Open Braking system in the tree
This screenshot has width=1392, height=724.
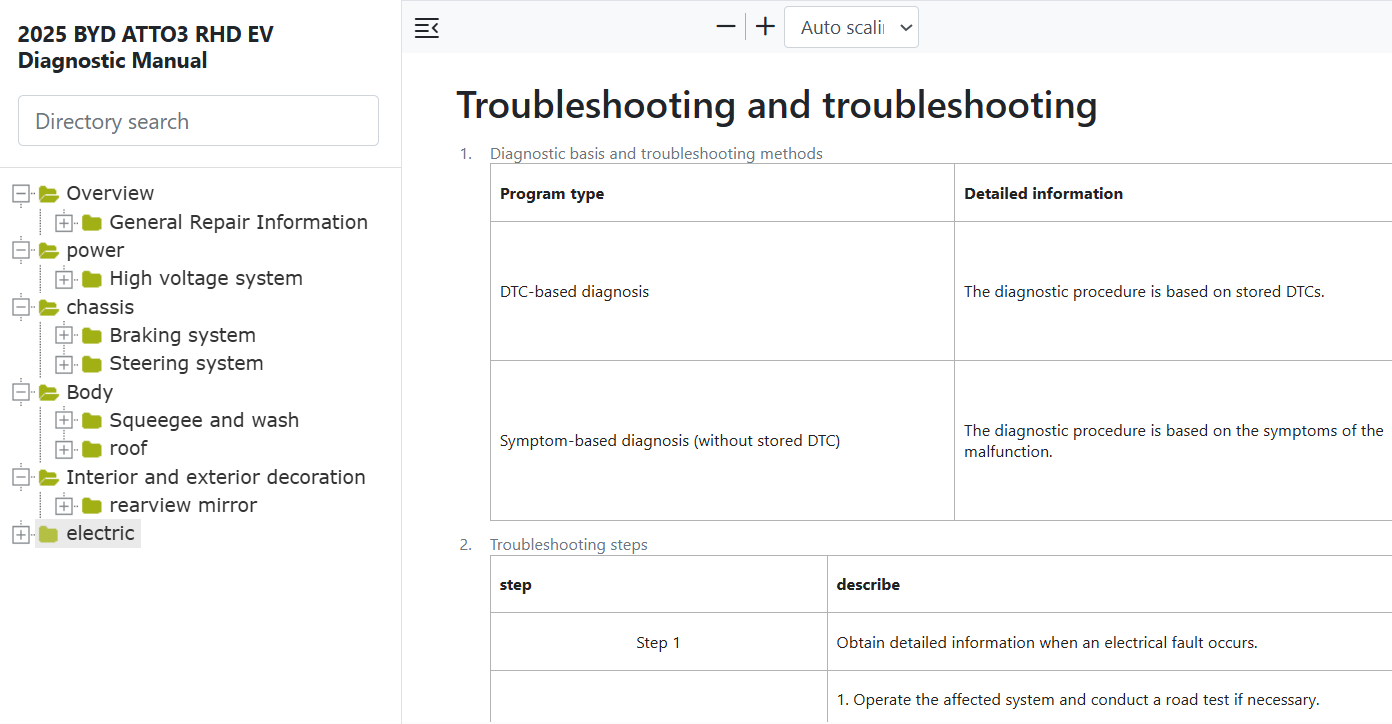pyautogui.click(x=183, y=335)
